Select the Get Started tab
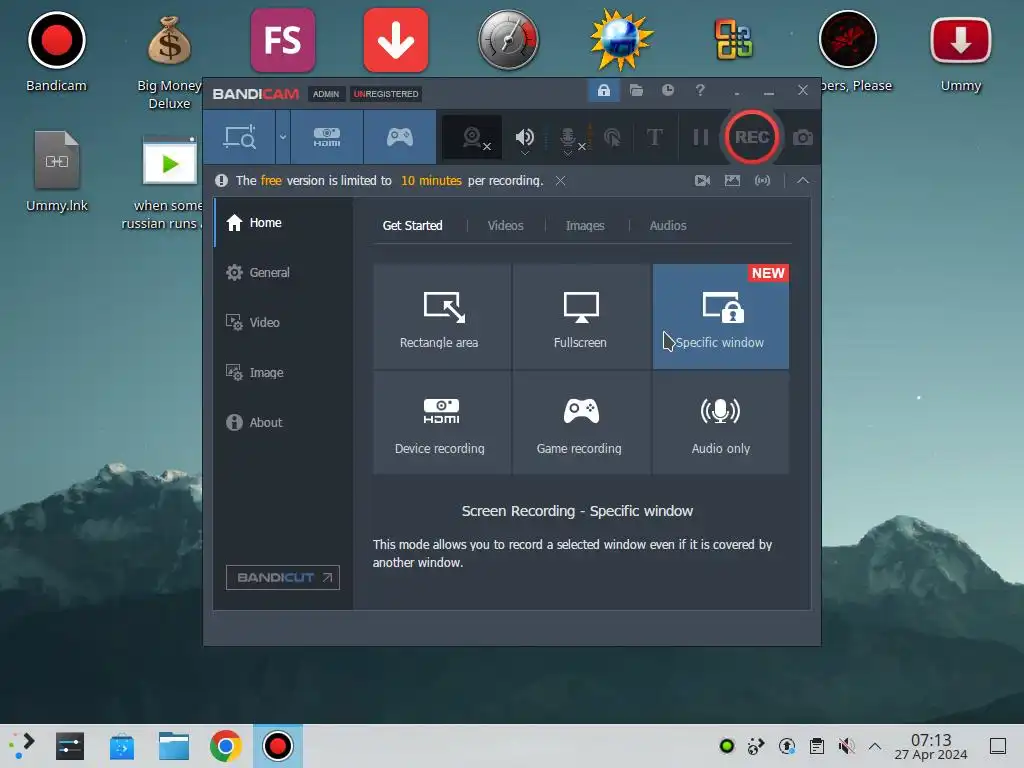The image size is (1024, 768). pos(412,225)
